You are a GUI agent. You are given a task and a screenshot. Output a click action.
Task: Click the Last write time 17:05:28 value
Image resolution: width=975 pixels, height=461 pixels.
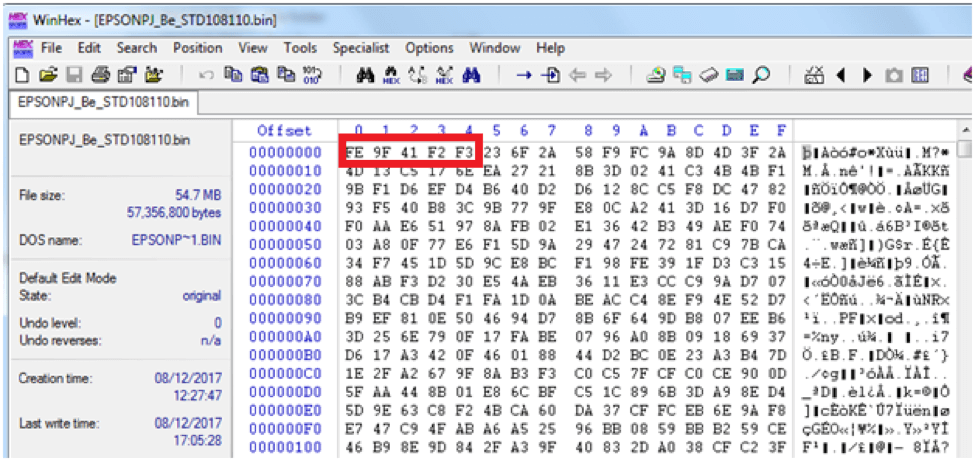click(197, 441)
